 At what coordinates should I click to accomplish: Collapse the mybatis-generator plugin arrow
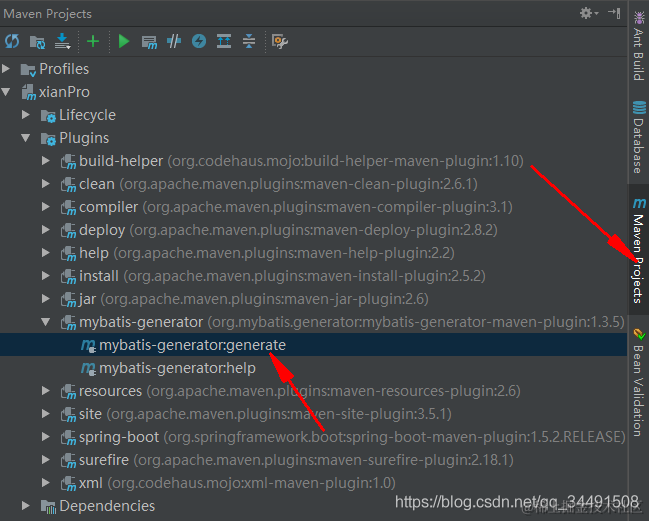click(x=46, y=322)
